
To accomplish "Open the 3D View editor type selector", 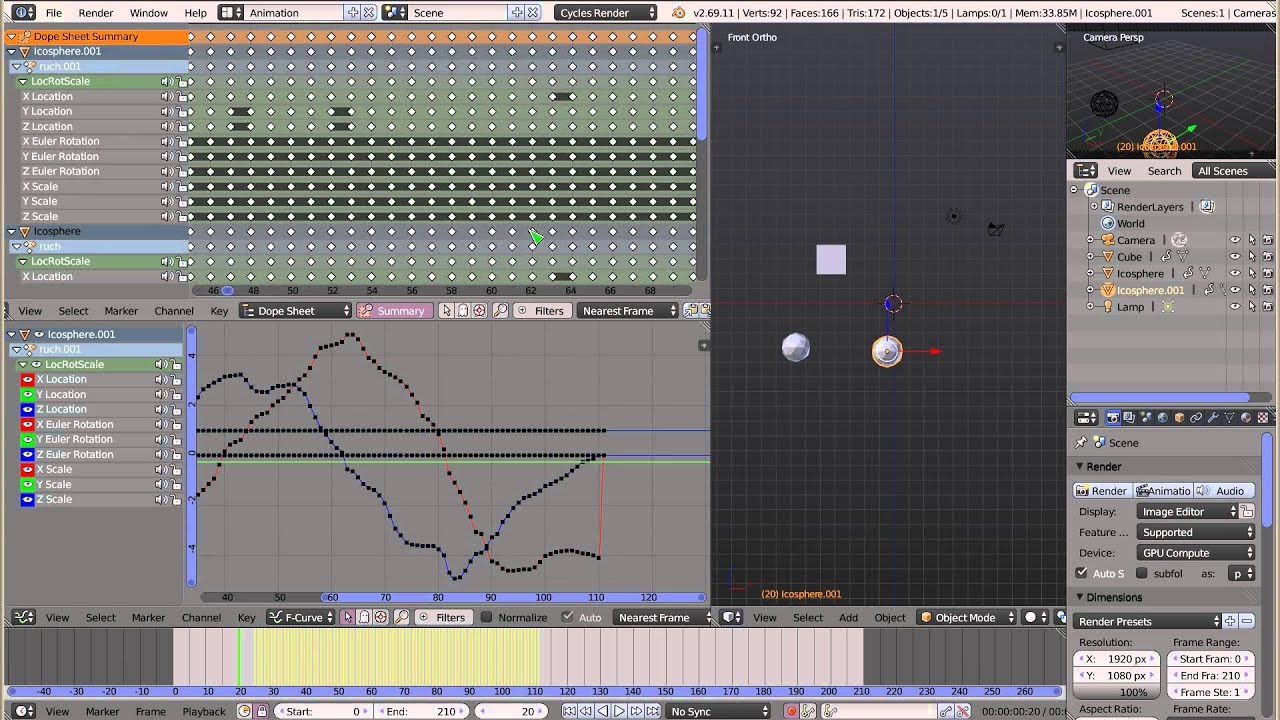I will [733, 617].
